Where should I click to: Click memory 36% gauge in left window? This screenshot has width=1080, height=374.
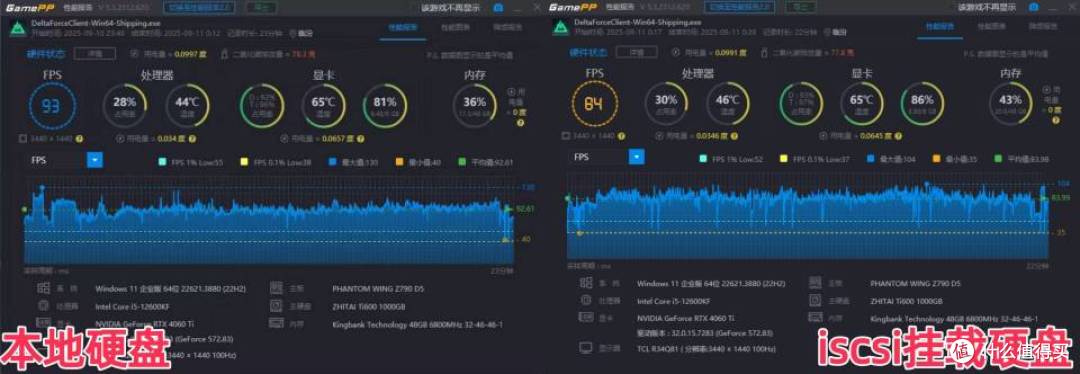474,105
